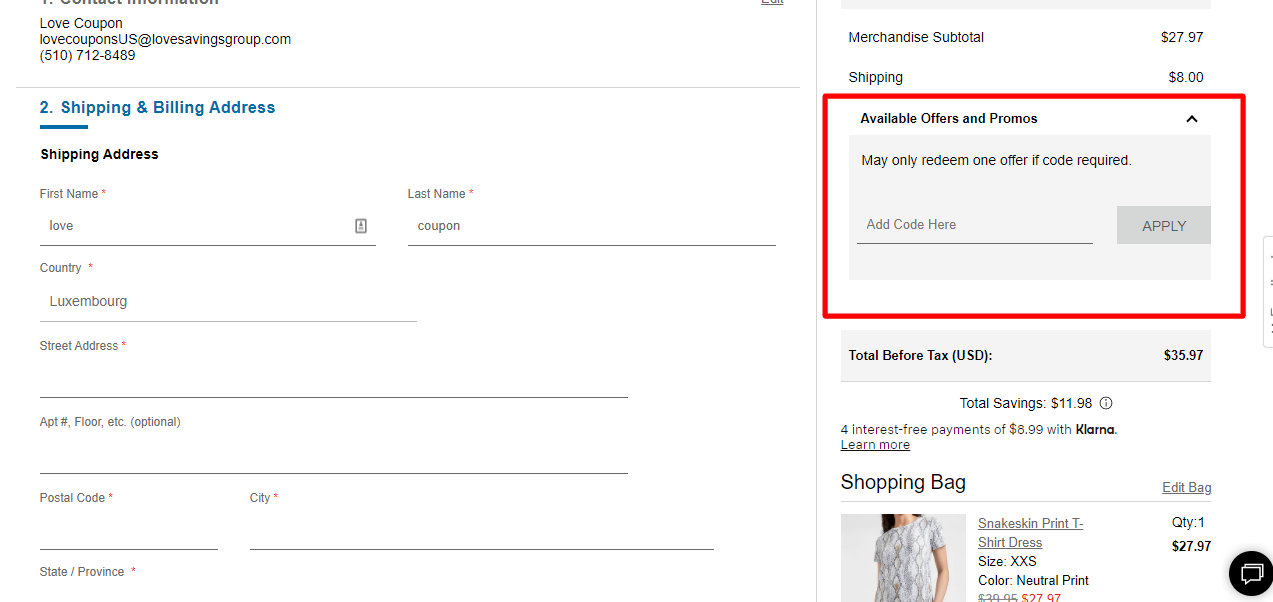Select the Size: XXS text
This screenshot has height=602, width=1273.
point(1007,562)
